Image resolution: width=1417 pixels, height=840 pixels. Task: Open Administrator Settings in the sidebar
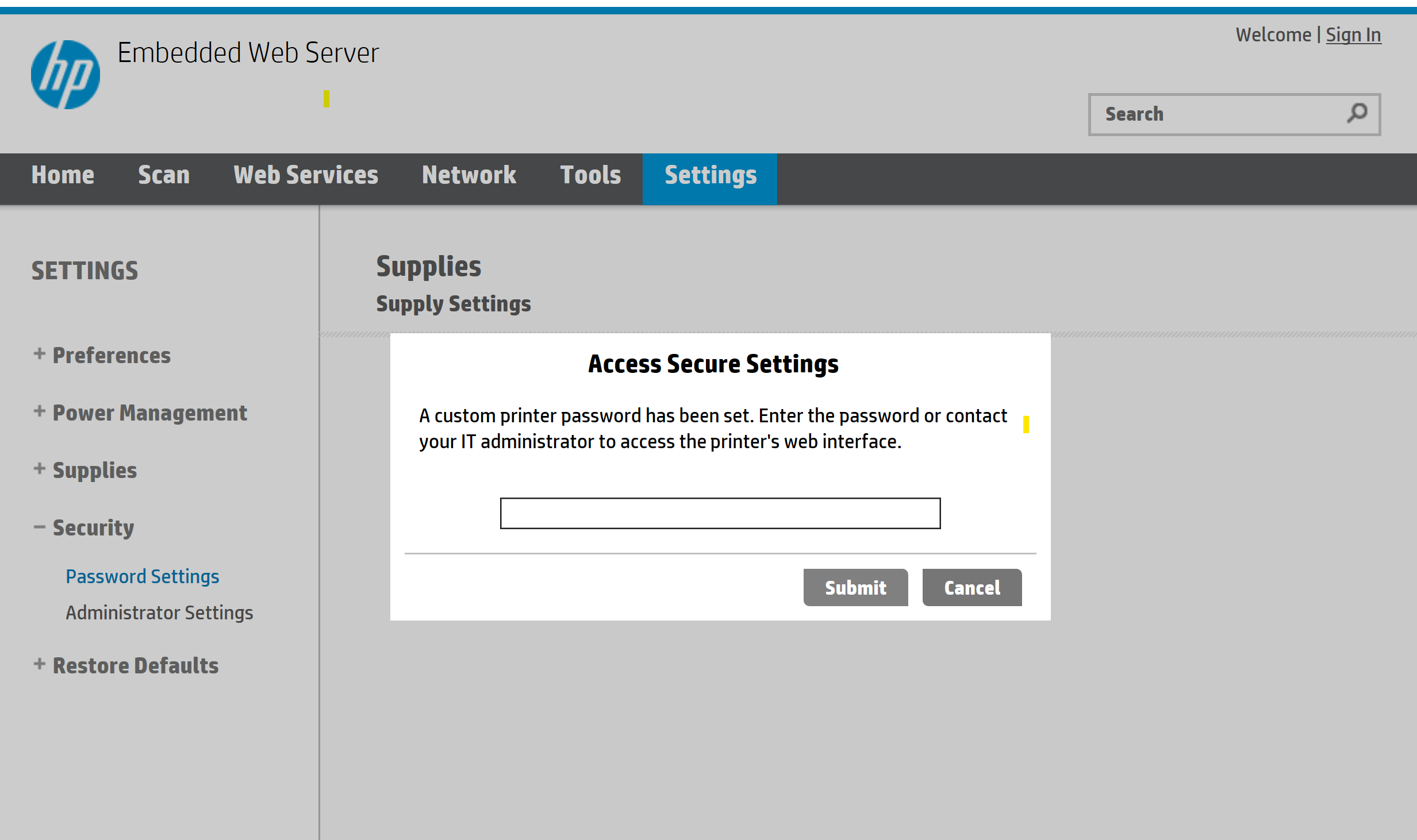click(159, 612)
